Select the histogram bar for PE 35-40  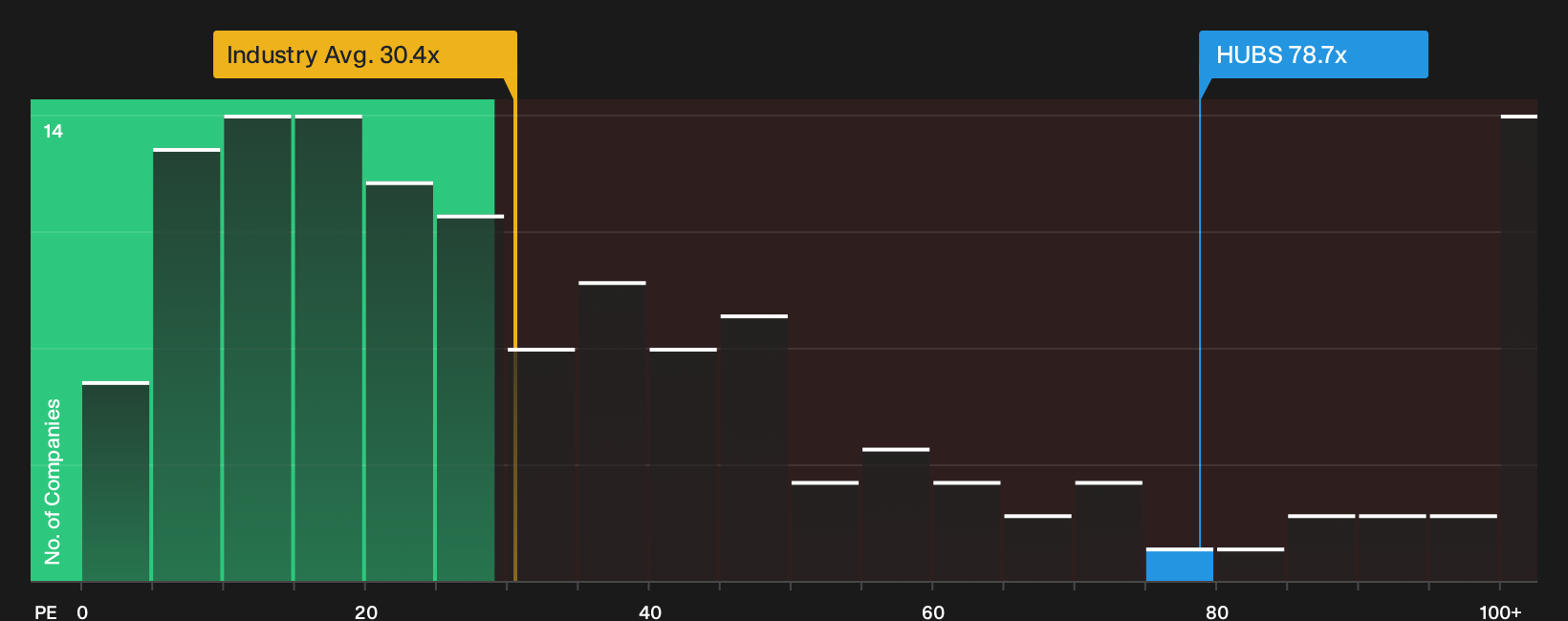(612, 431)
